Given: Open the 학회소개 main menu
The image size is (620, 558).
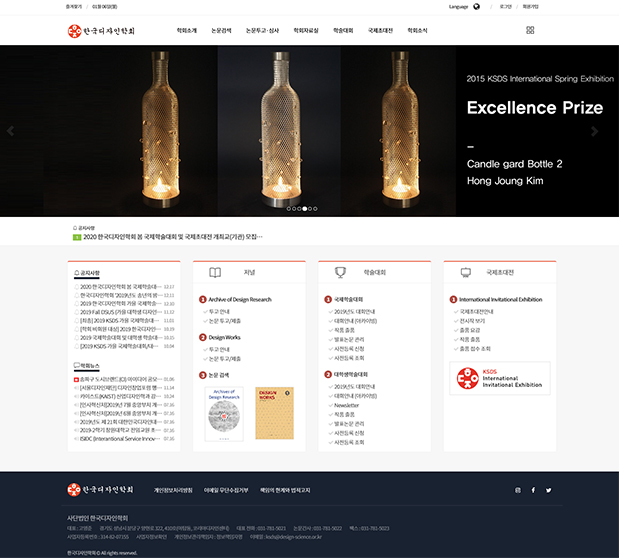Looking at the screenshot, I should point(186,31).
